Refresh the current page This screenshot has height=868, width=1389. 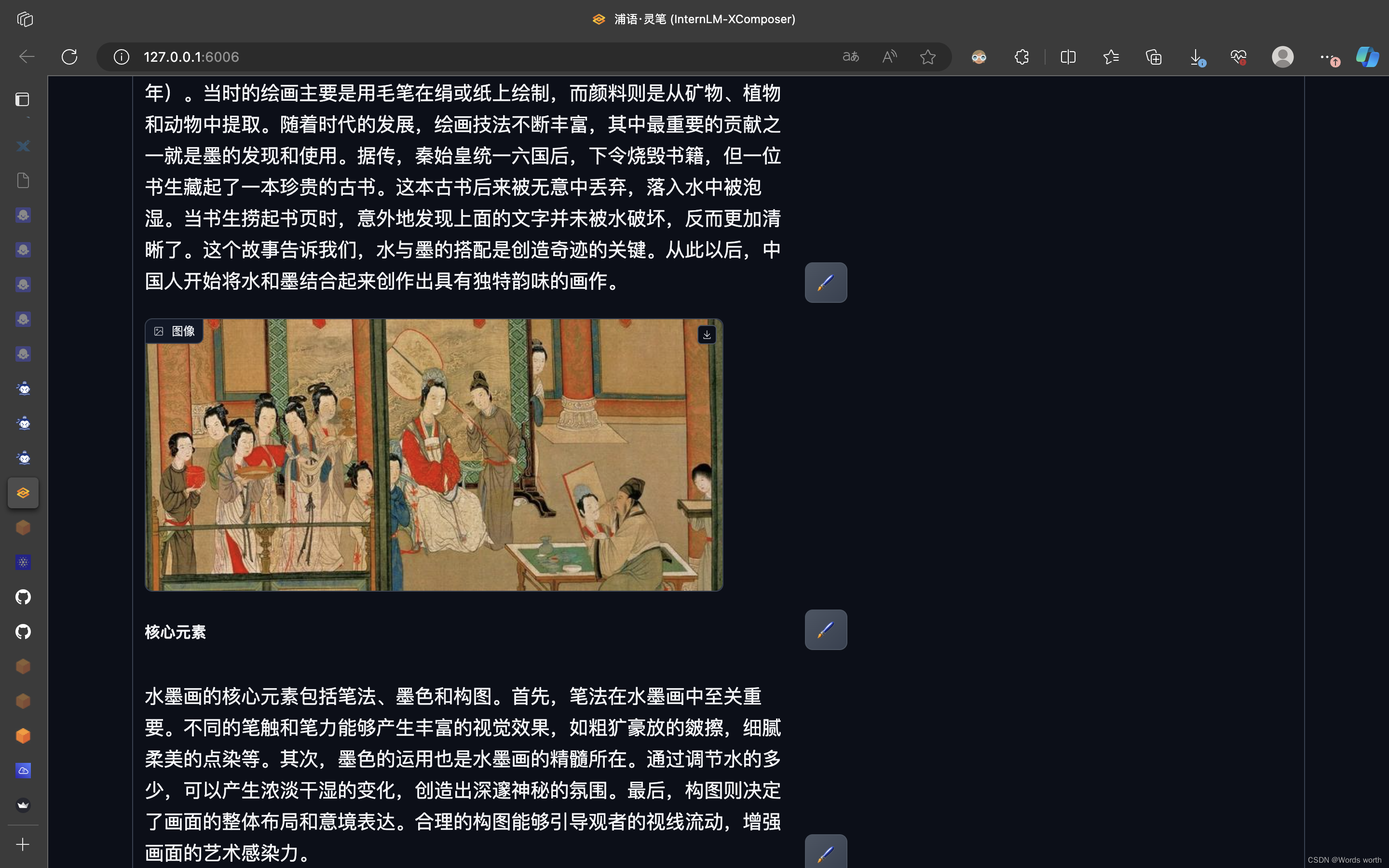(x=69, y=57)
